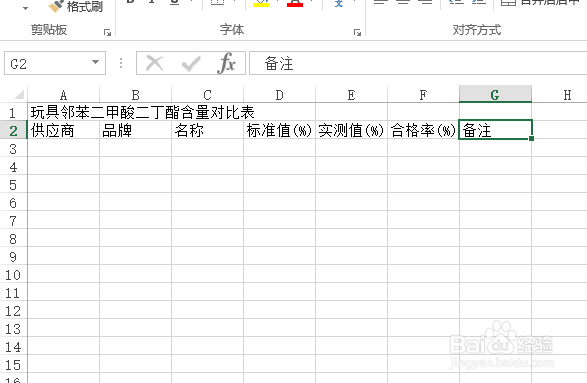Activate the Format Painter brush tool

[76, 6]
